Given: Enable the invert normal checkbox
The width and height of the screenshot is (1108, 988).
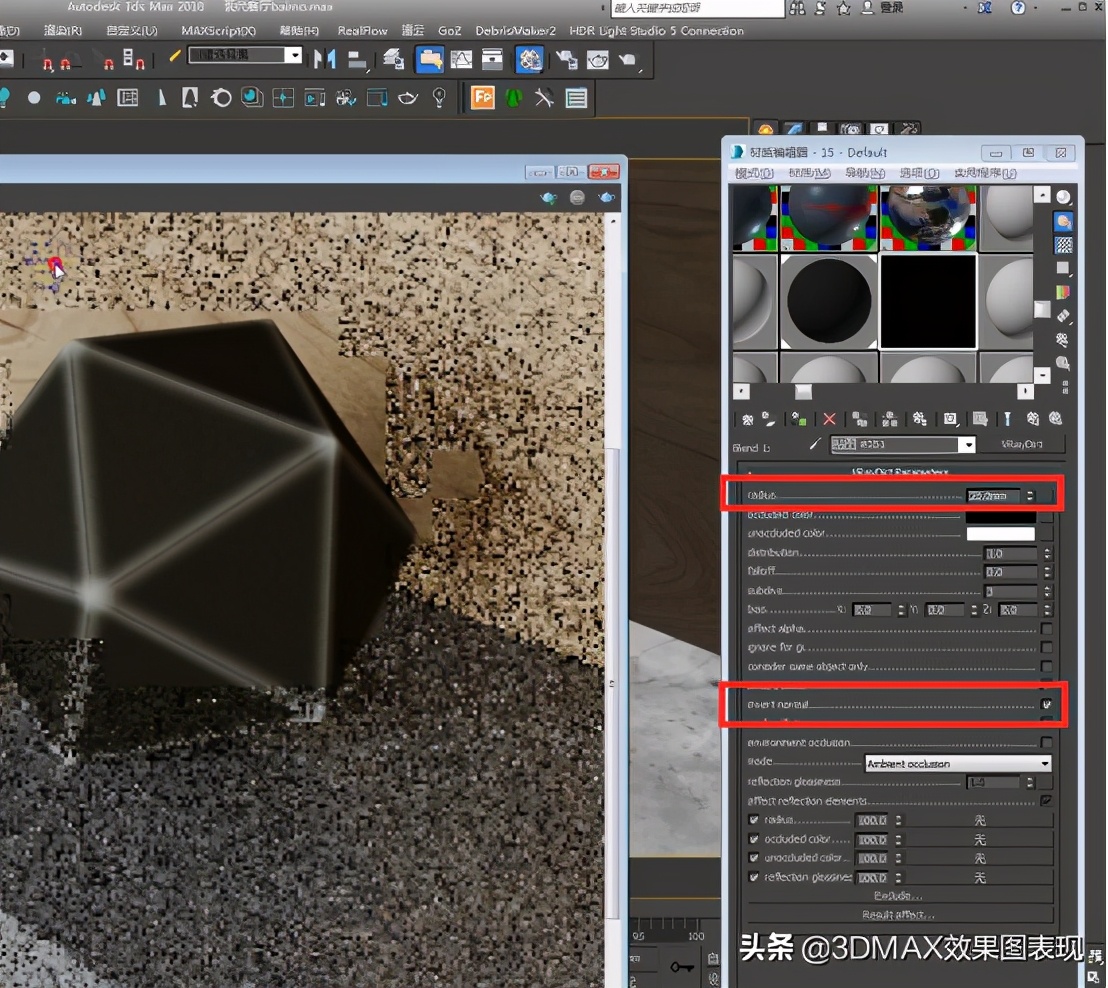Looking at the screenshot, I should [x=1047, y=704].
